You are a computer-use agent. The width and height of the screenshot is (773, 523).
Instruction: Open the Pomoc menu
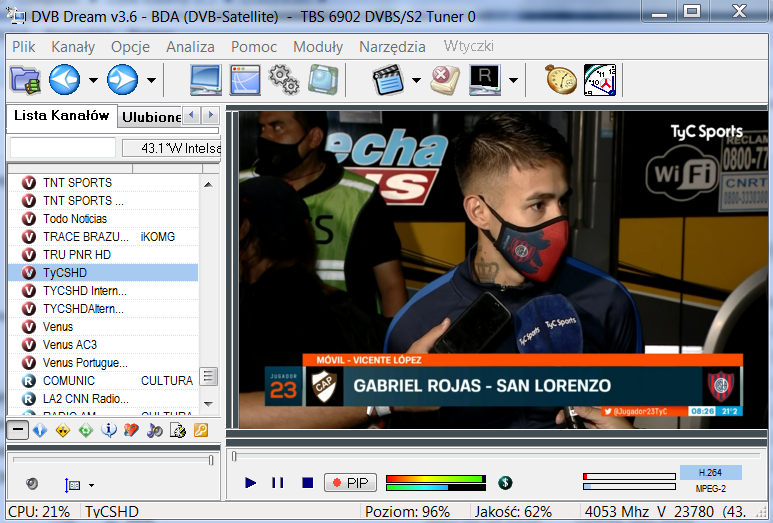(x=254, y=47)
